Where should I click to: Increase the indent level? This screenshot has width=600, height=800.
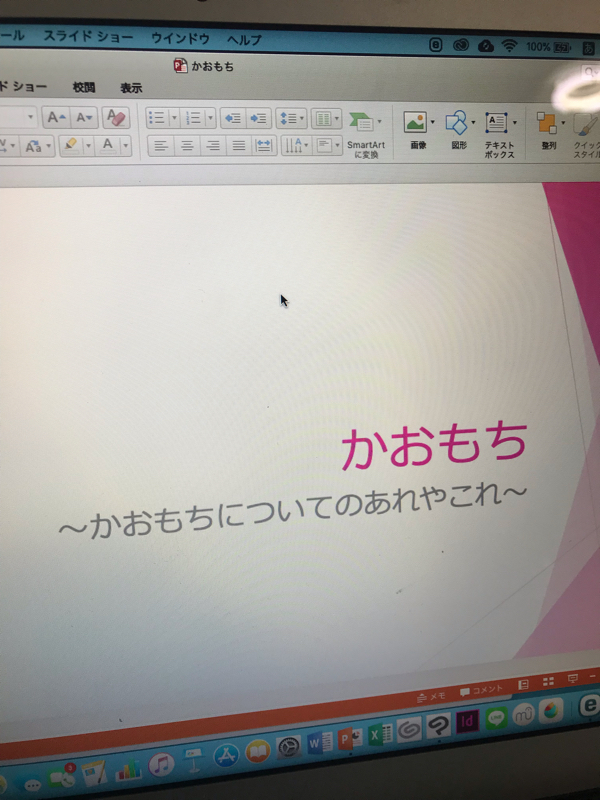(259, 118)
